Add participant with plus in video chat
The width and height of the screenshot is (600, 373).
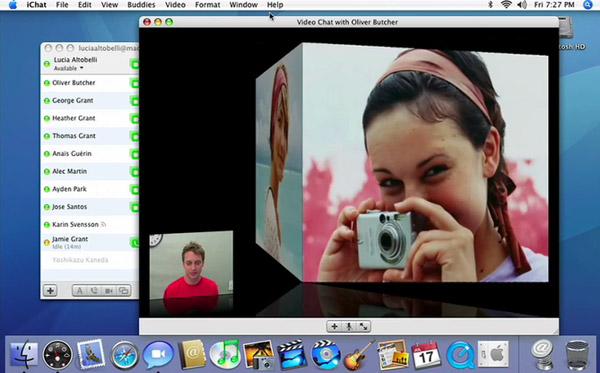(x=334, y=327)
